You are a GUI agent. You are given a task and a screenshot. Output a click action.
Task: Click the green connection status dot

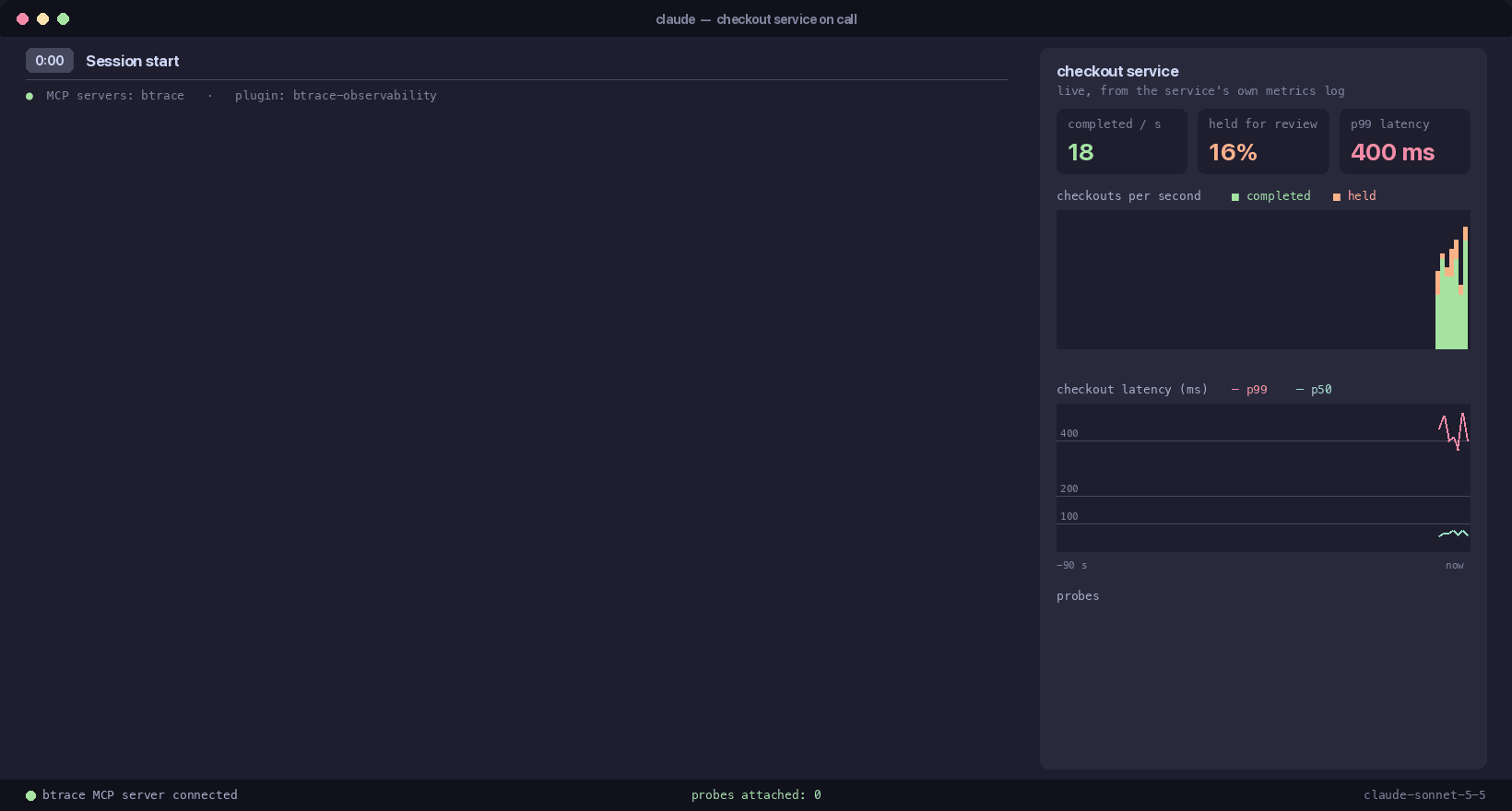(x=30, y=795)
